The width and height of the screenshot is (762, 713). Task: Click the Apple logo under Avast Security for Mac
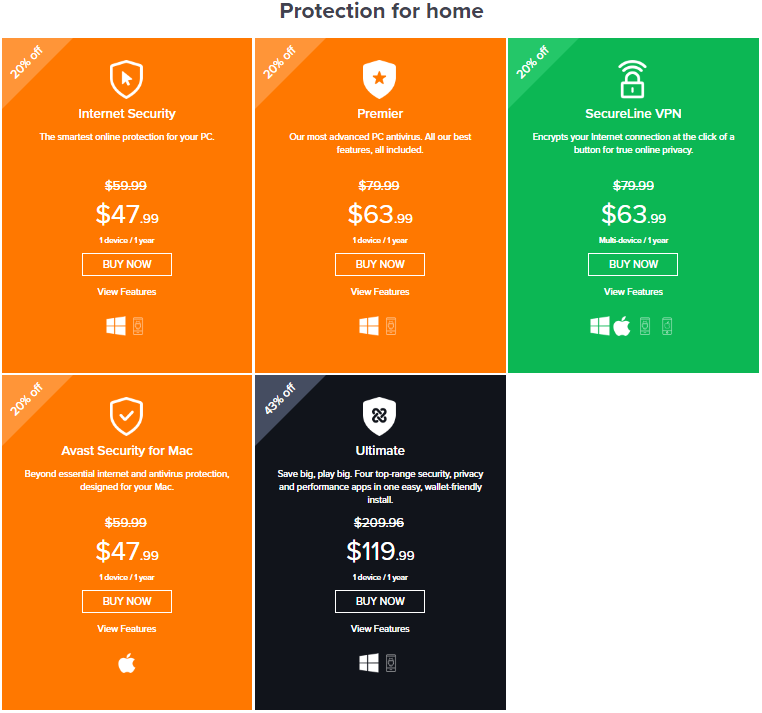[x=127, y=663]
